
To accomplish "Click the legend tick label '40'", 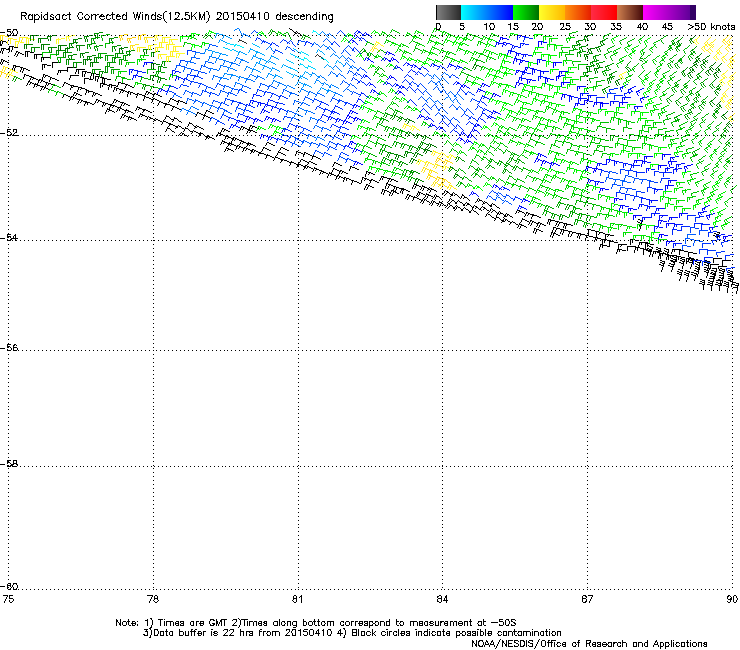I will [x=643, y=27].
